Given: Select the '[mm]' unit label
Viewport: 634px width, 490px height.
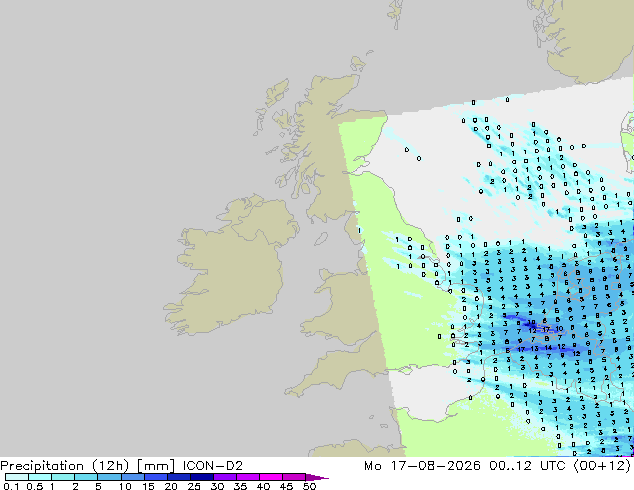Looking at the screenshot, I should 156,466.
